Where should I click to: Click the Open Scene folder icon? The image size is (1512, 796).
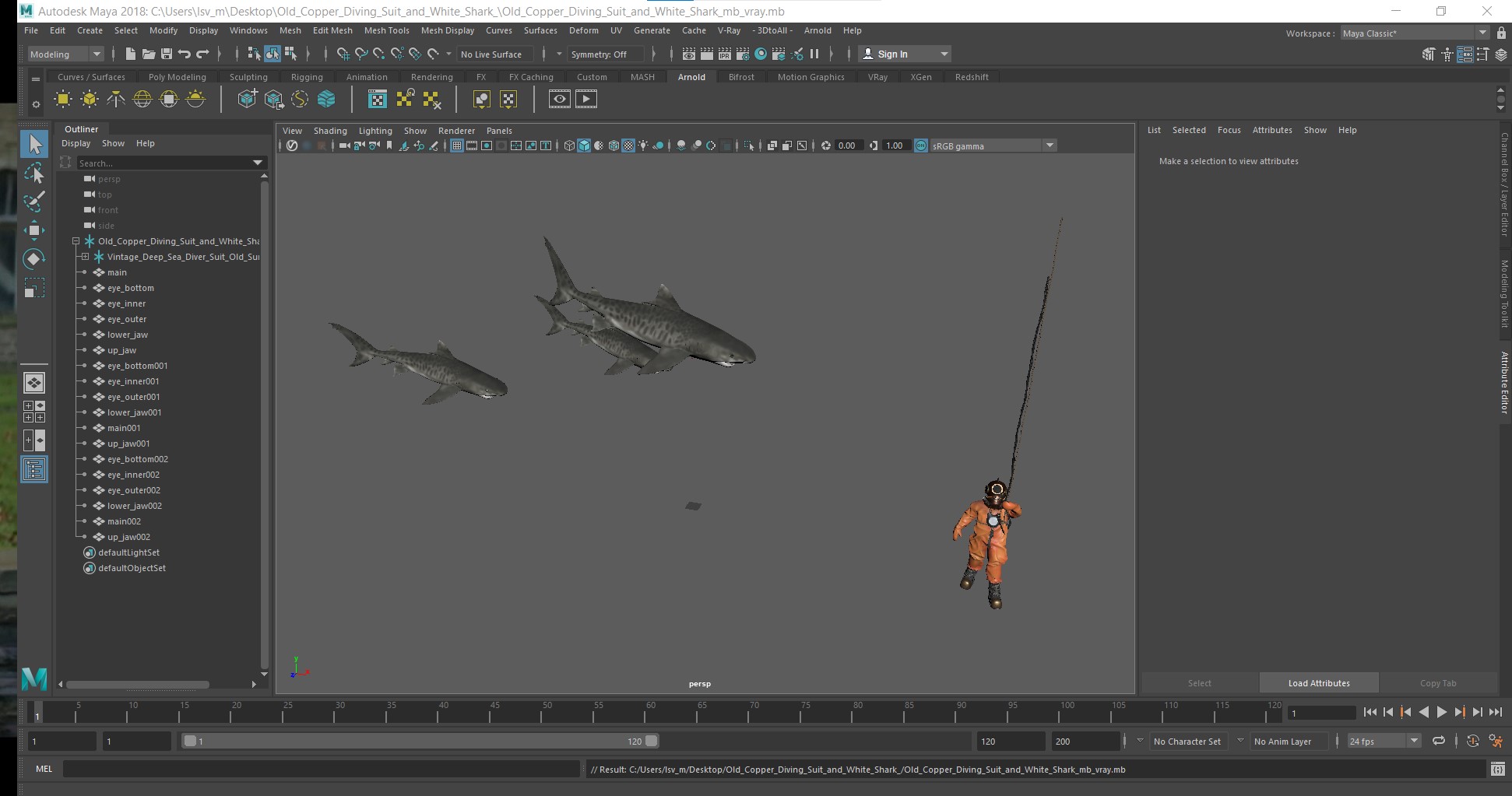coord(148,54)
